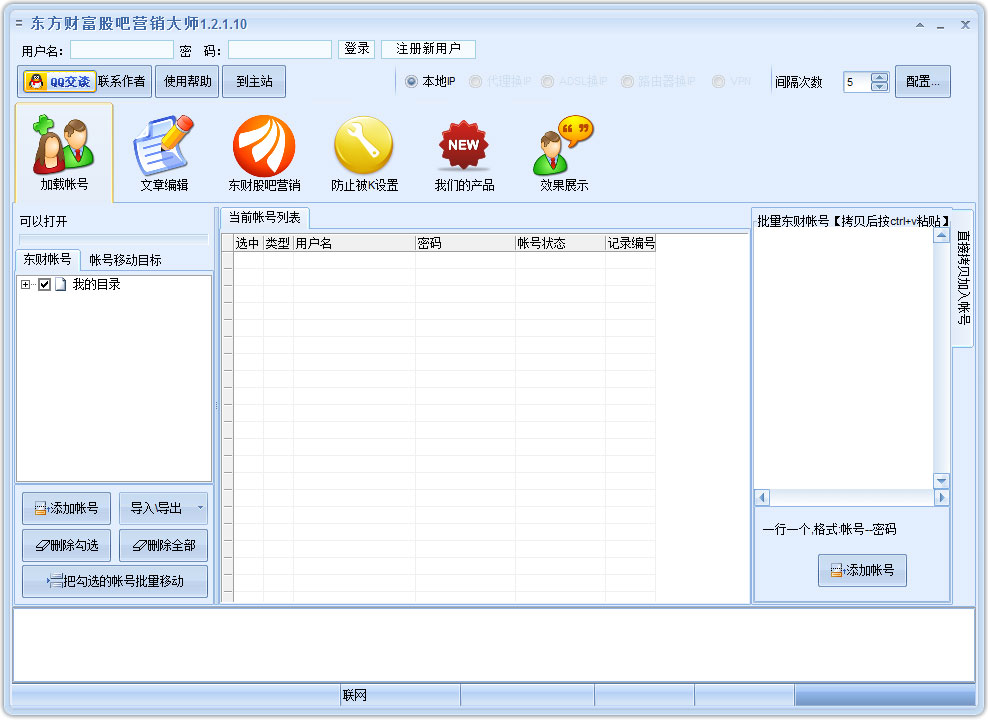Select the 路由器换IP radio button
The image size is (988, 720).
627,81
